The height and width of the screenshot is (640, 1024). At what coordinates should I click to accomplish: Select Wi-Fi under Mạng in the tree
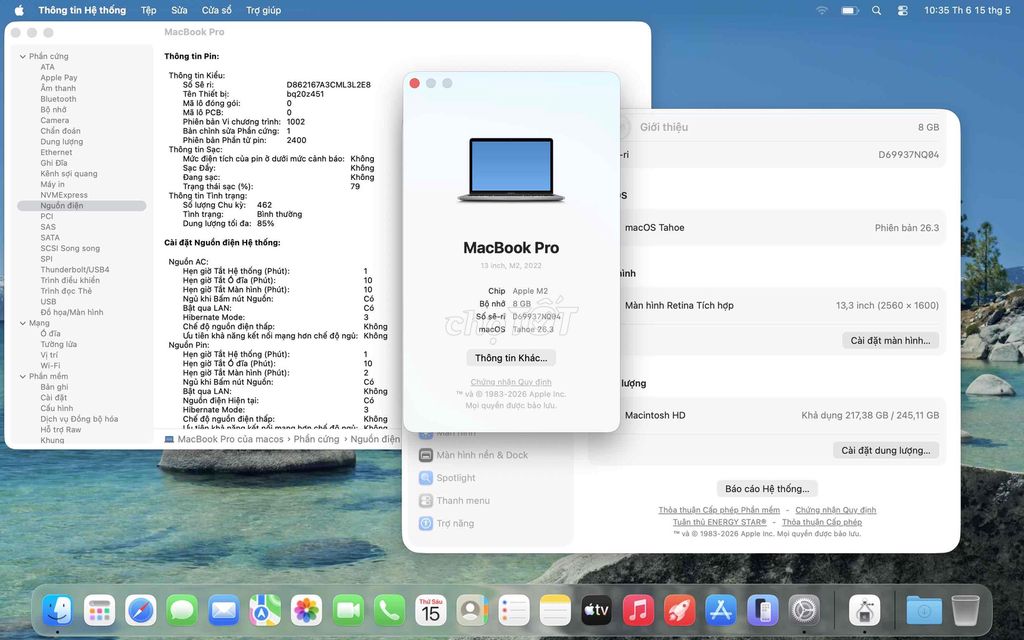50,366
